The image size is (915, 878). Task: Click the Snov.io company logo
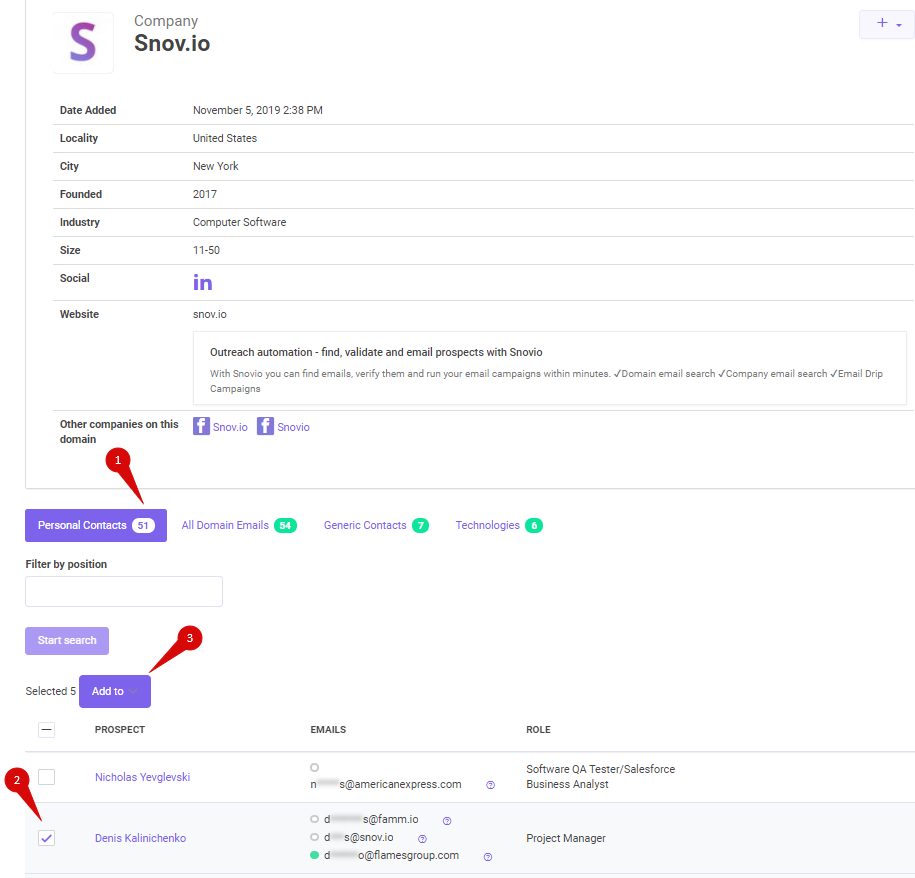point(83,43)
